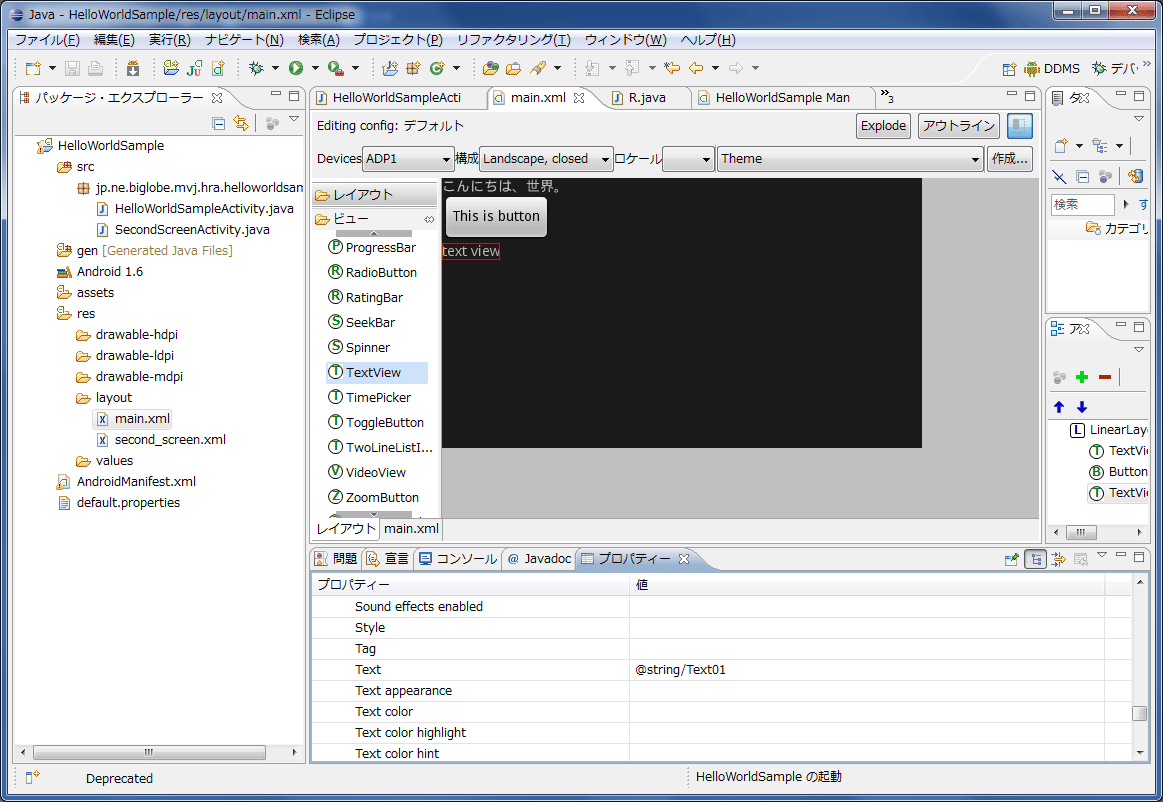Click the New file wizard icon in toolbar
1163x802 pixels.
coord(33,68)
